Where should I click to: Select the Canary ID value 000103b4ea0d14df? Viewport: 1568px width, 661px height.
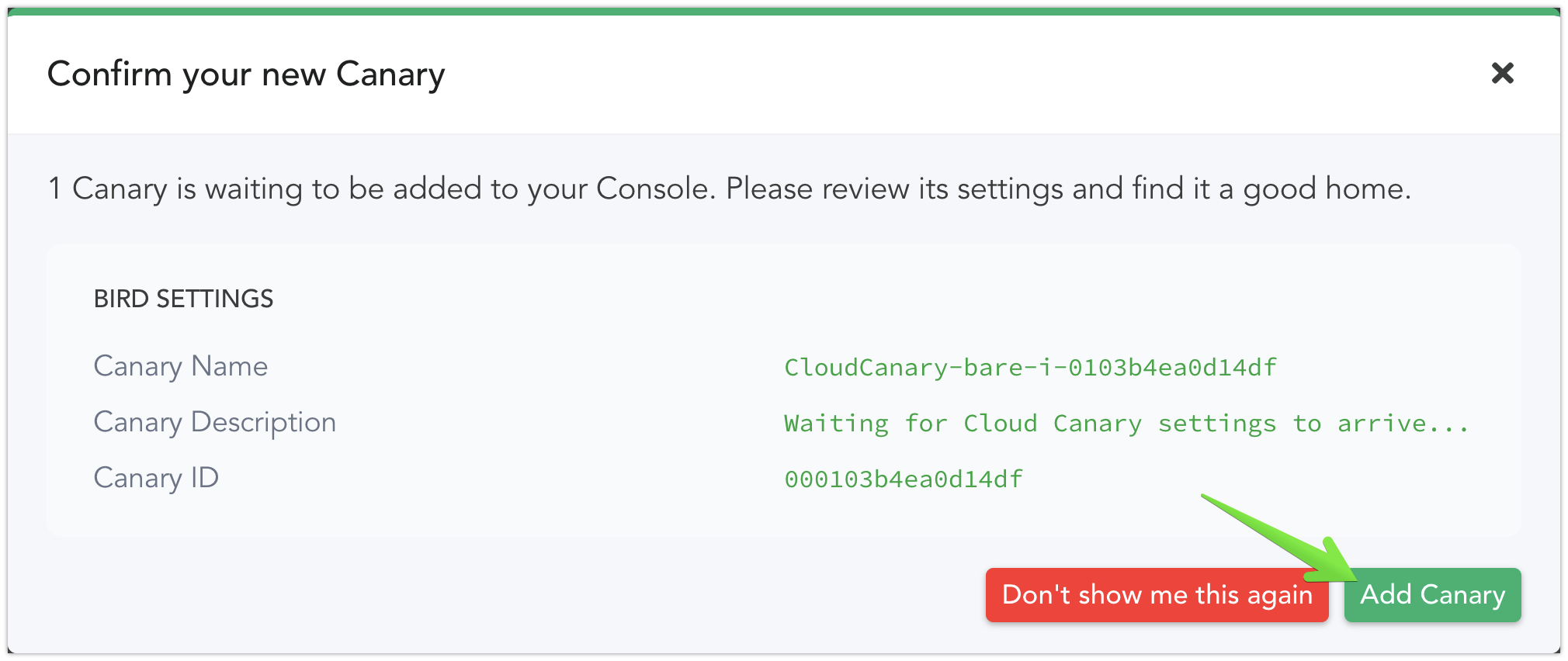(904, 479)
